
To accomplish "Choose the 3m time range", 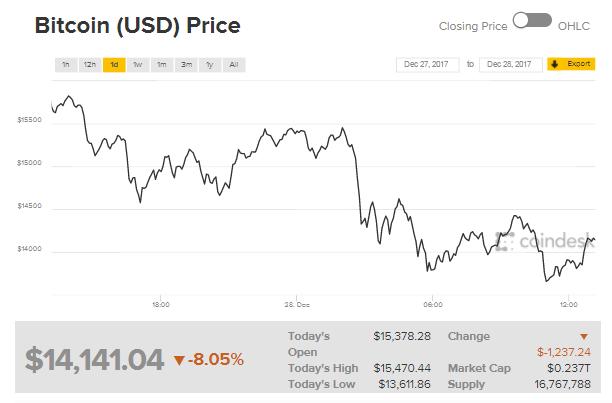I will (186, 64).
